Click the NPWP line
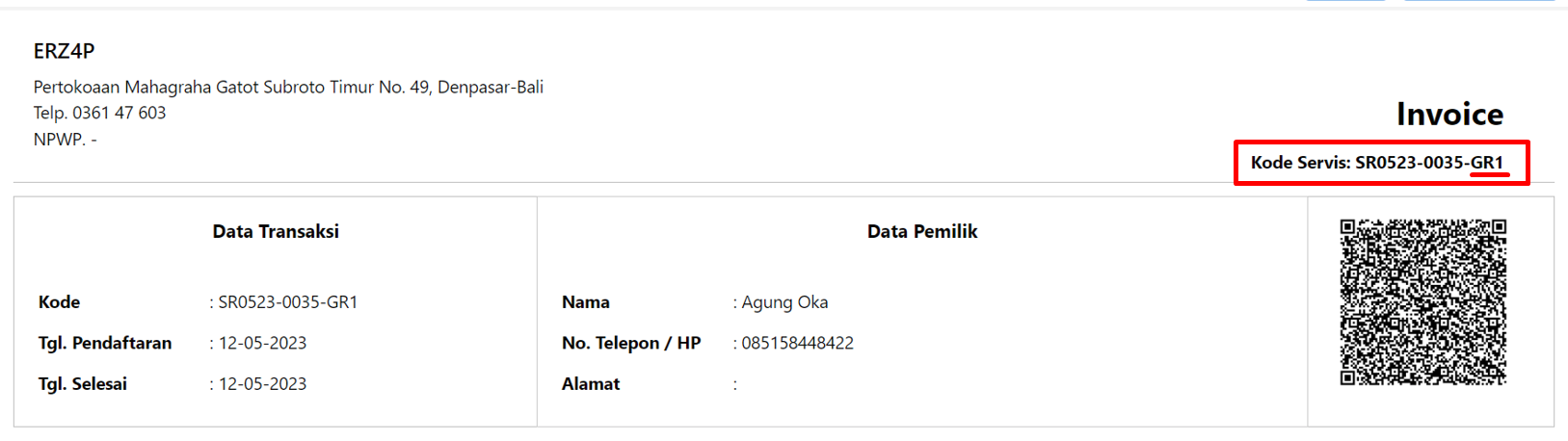 [x=65, y=139]
